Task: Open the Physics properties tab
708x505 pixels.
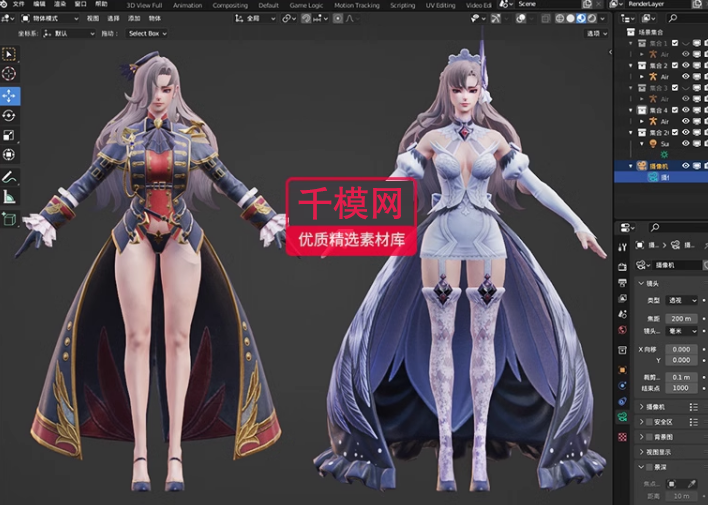Action: click(x=623, y=385)
